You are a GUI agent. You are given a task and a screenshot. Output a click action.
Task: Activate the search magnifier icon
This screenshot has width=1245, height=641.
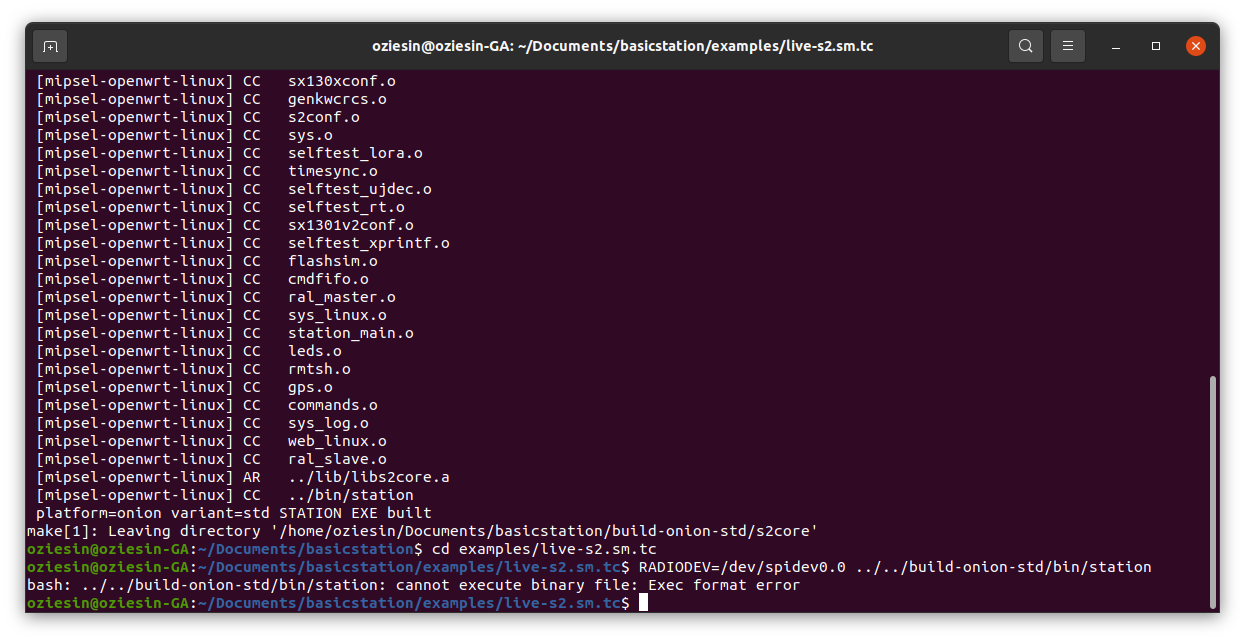tap(1025, 45)
